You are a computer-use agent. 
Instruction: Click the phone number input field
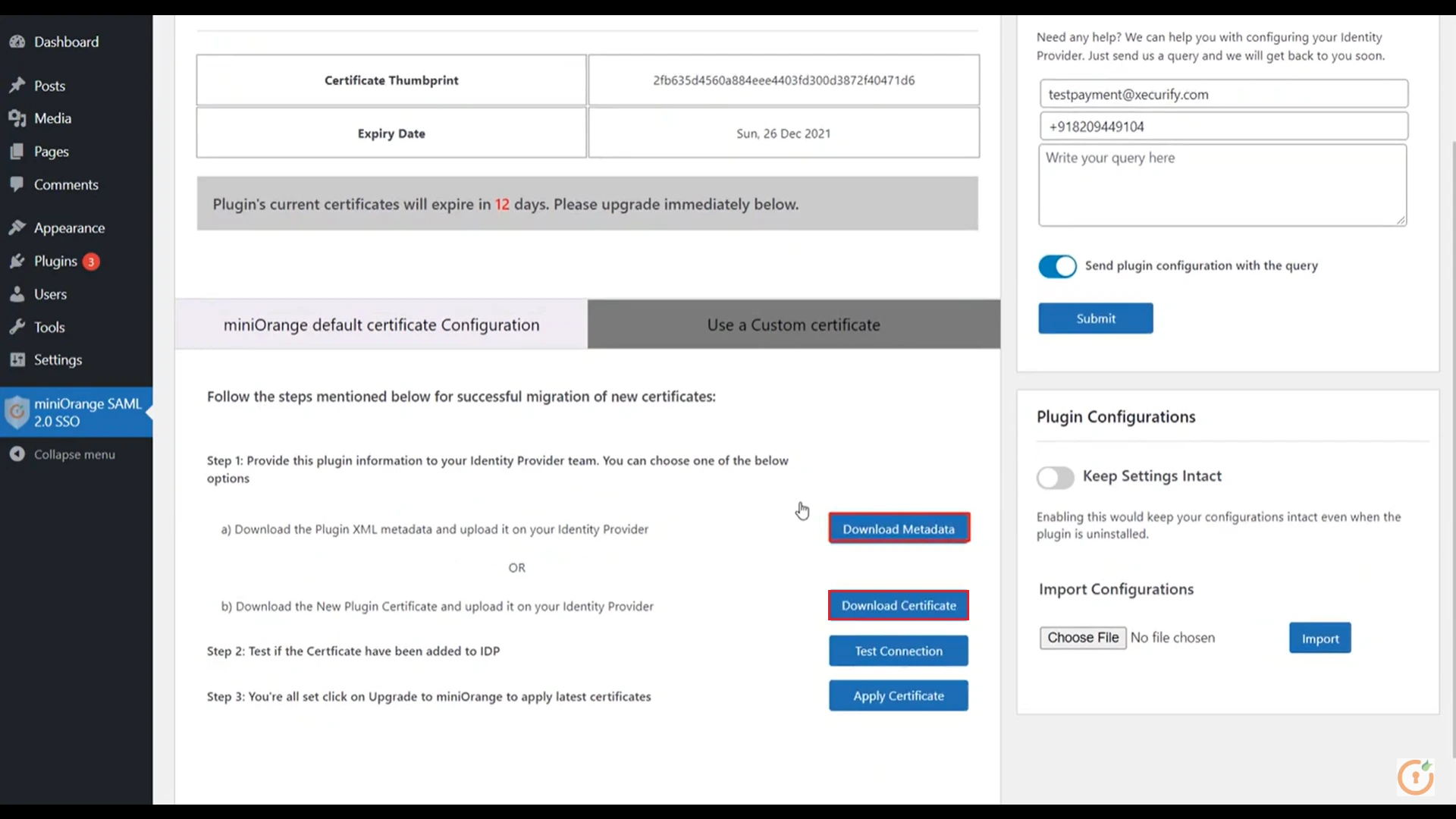(1224, 127)
